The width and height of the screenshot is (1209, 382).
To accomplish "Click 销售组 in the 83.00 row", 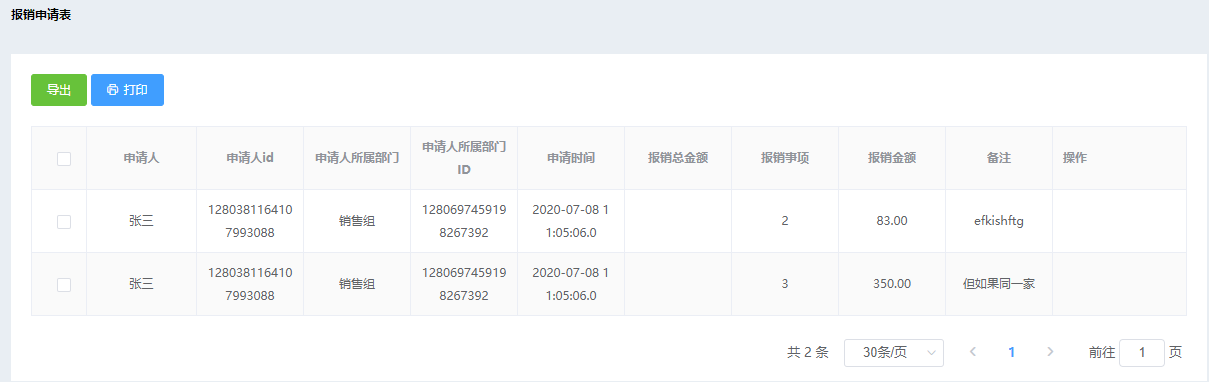I will (x=357, y=221).
